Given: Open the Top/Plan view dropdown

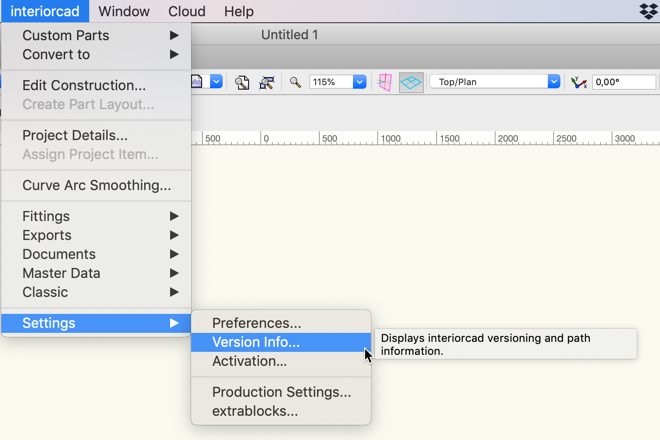Looking at the screenshot, I should pos(554,82).
